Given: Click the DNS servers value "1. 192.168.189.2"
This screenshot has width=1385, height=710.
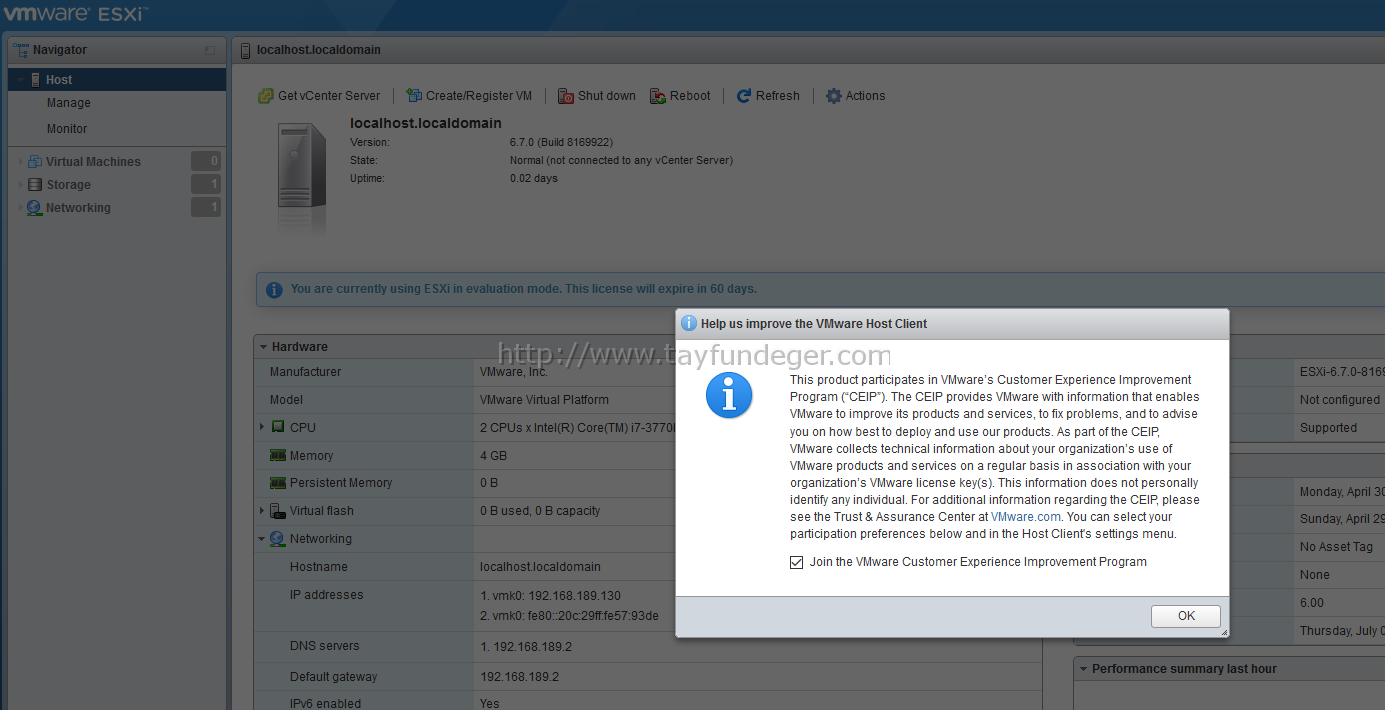Looking at the screenshot, I should click(526, 647).
